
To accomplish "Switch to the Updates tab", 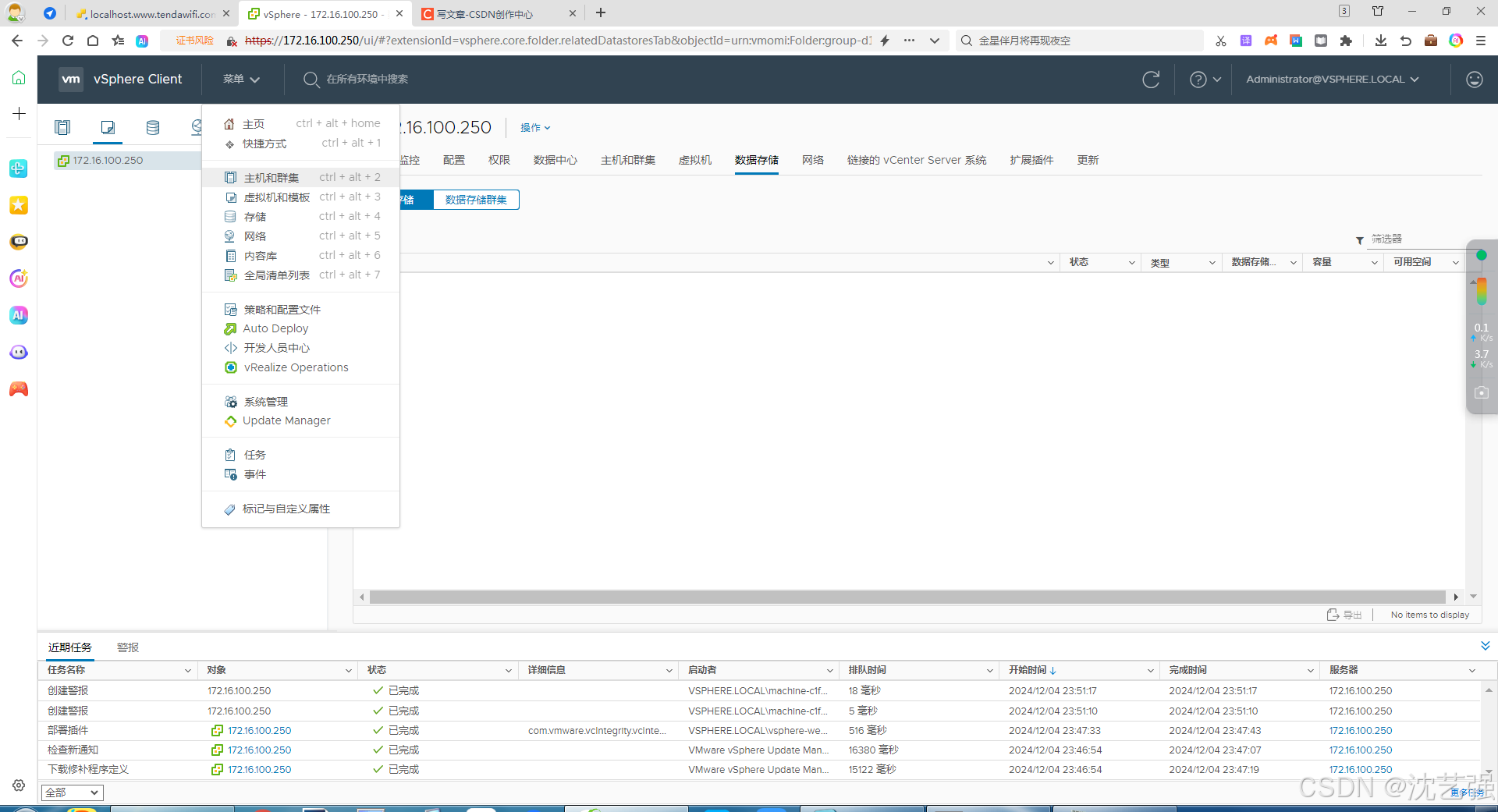I will 1088,160.
